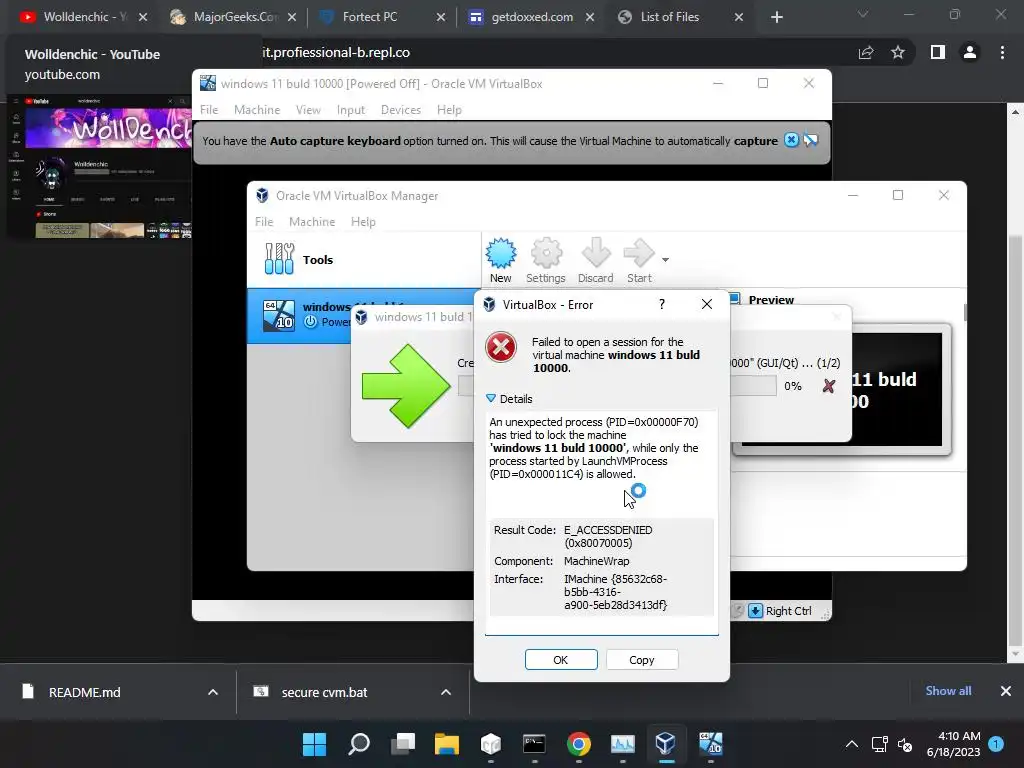The image size is (1024, 768).
Task: Open the Machine menu in the VM window
Action: 257,110
